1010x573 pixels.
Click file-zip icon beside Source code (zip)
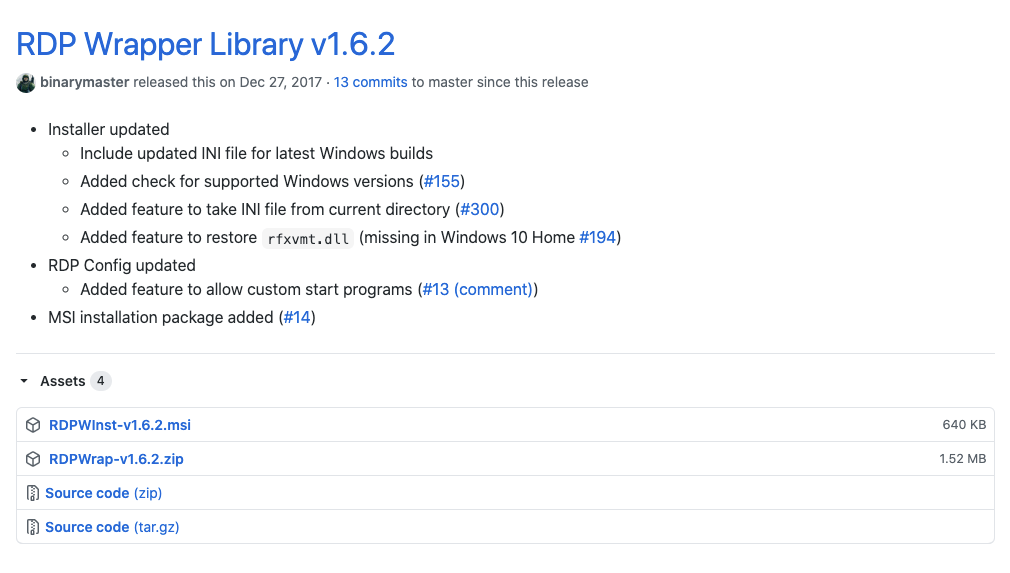[33, 493]
